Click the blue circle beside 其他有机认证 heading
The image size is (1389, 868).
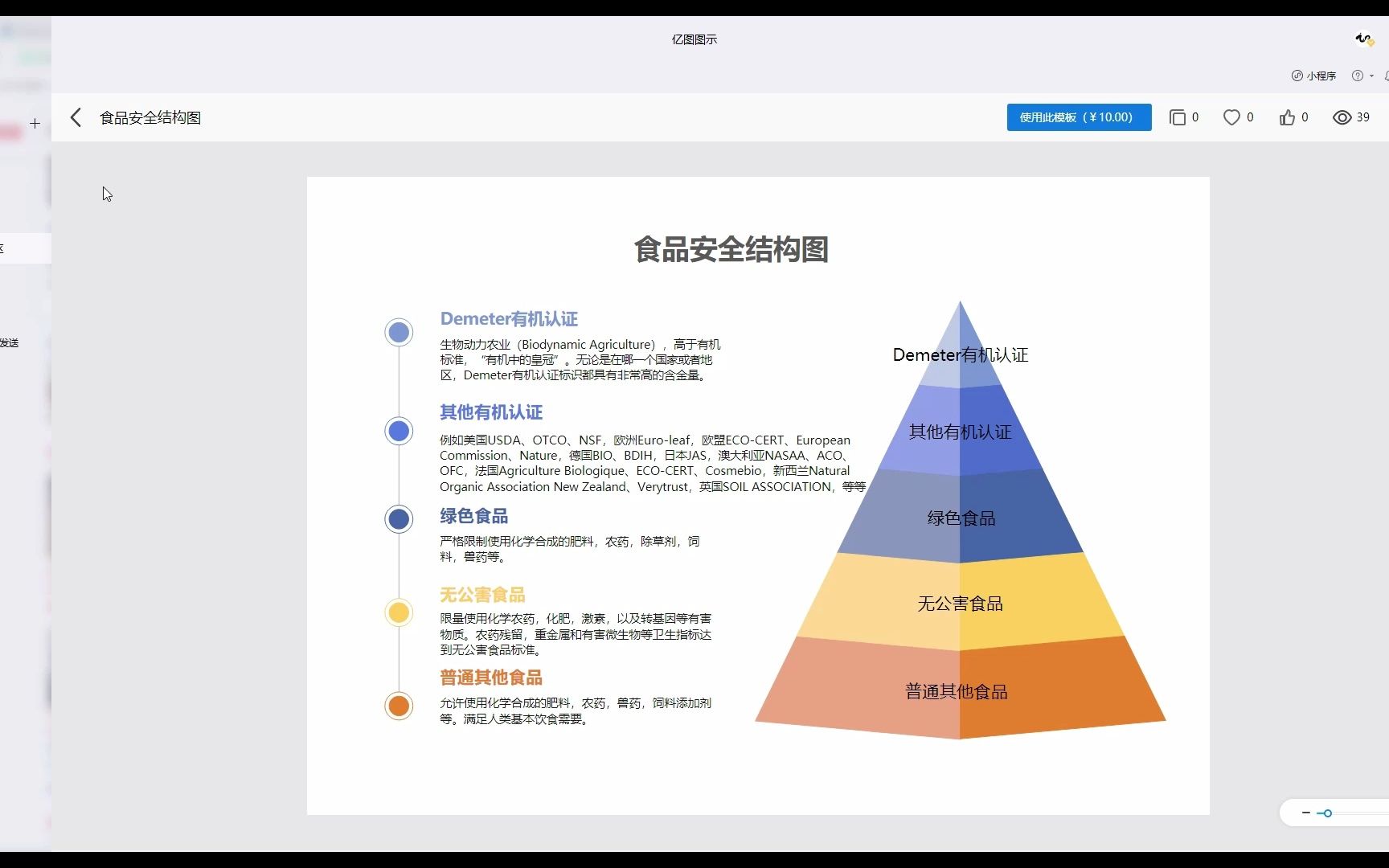[x=399, y=431]
